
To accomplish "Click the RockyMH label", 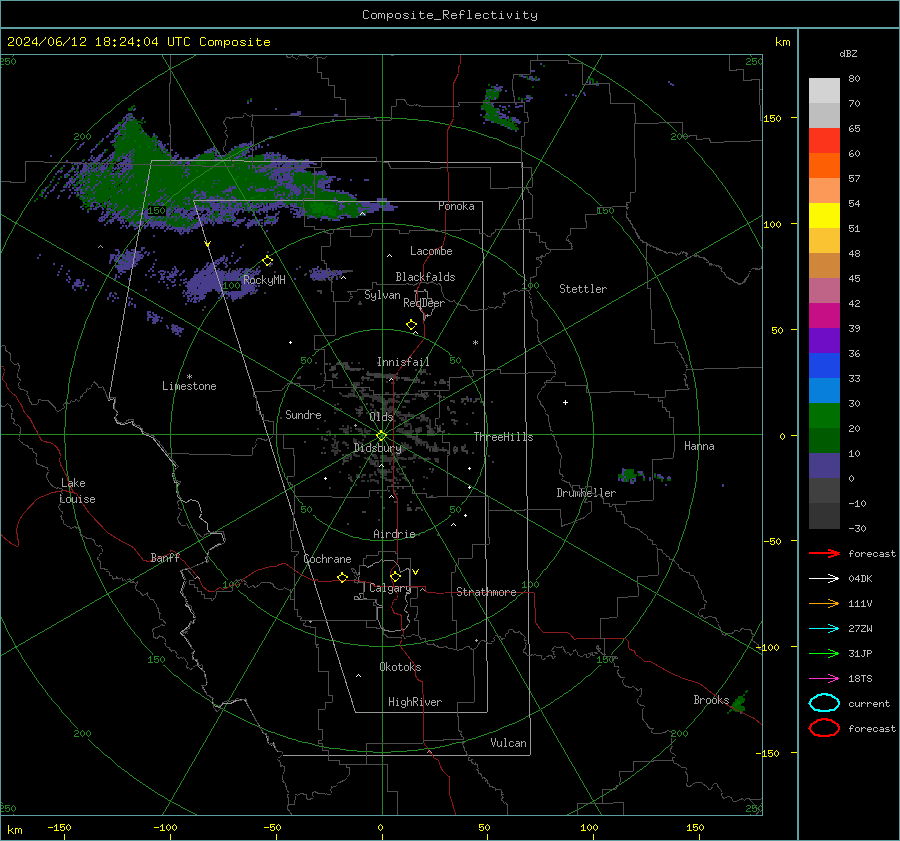I will [264, 280].
